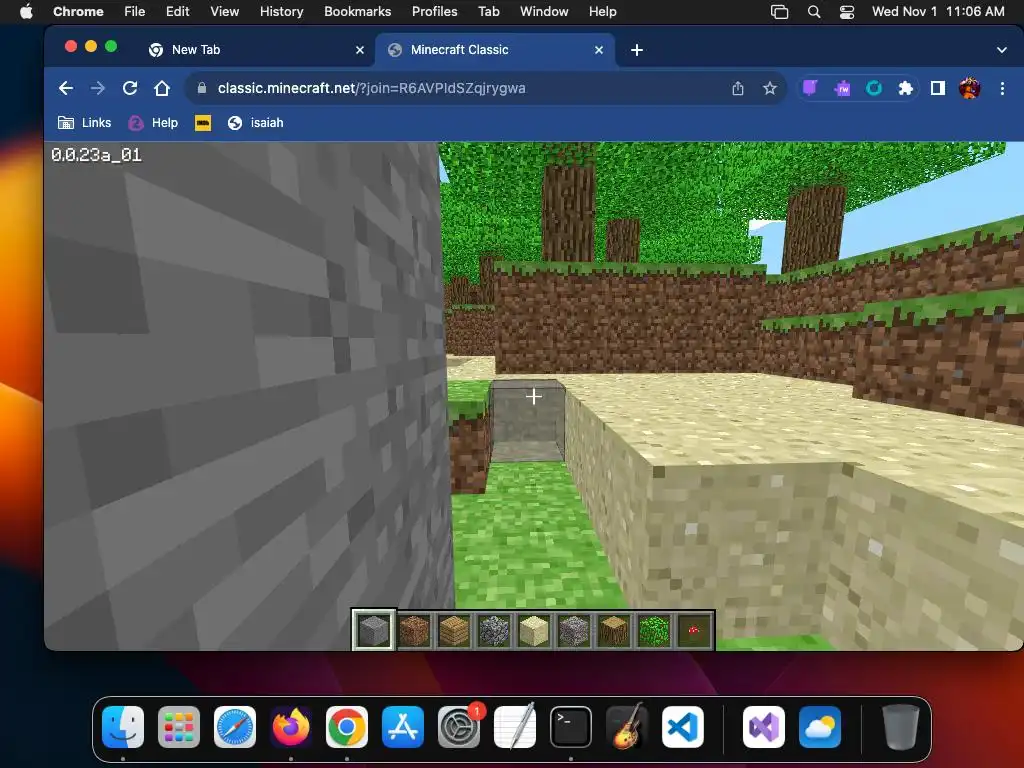Open TextEdit from the Dock
Screen dimensions: 1024x768
pyautogui.click(x=515, y=727)
